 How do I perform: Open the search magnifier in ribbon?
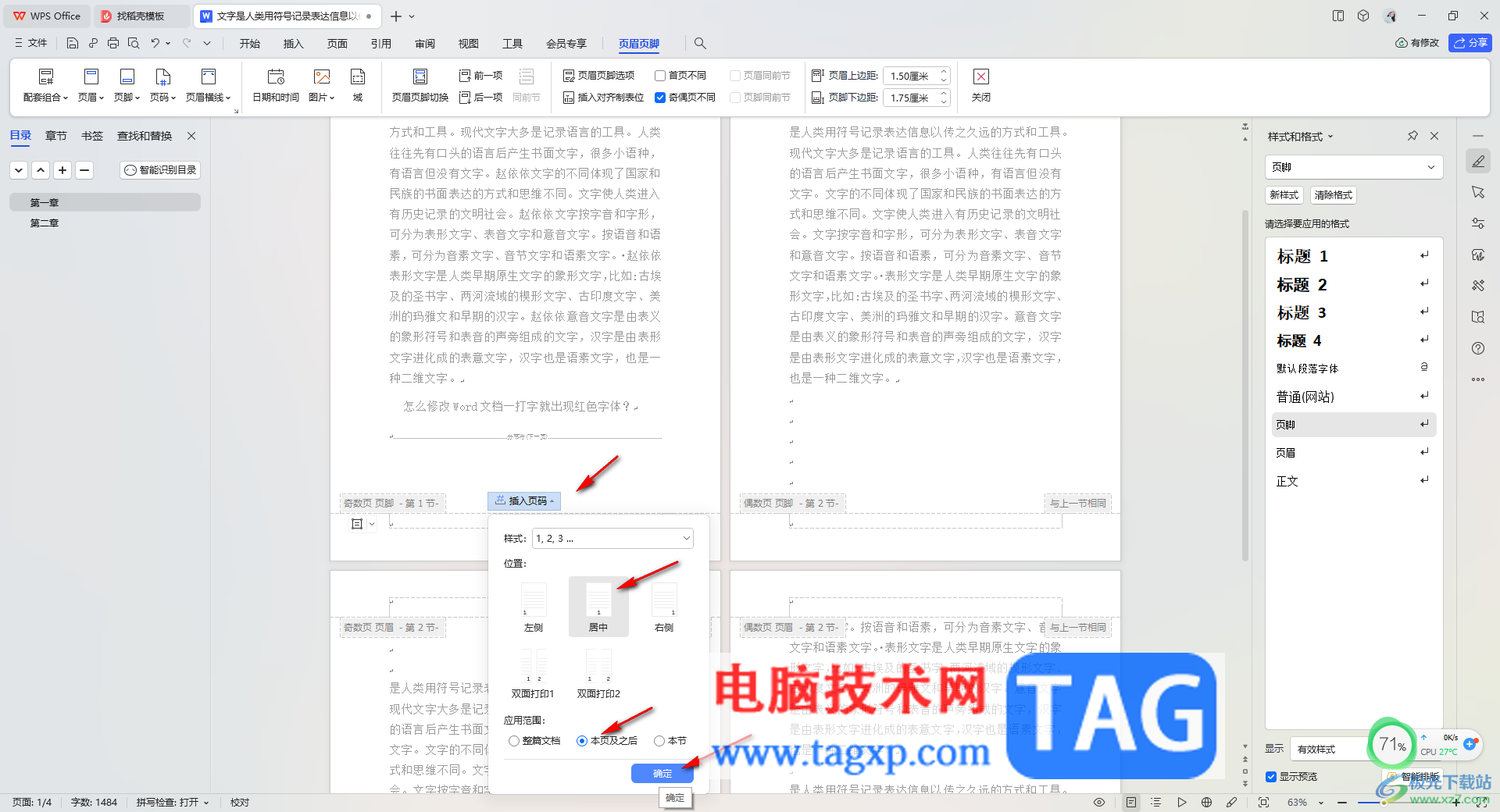click(x=700, y=44)
